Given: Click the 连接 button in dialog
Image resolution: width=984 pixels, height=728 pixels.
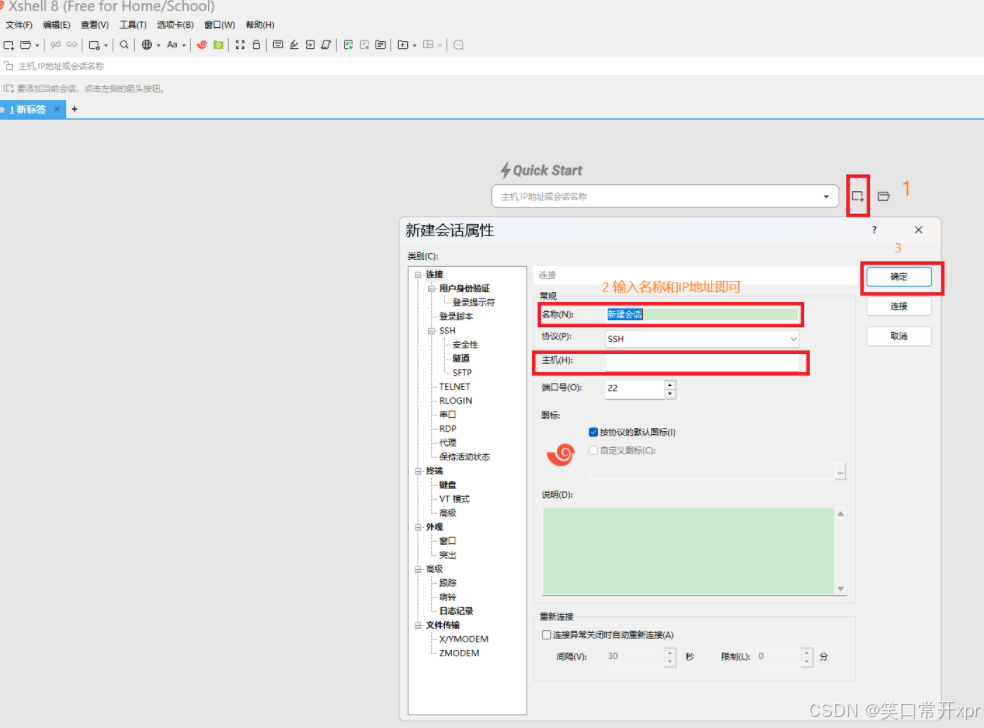Looking at the screenshot, I should pyautogui.click(x=897, y=306).
